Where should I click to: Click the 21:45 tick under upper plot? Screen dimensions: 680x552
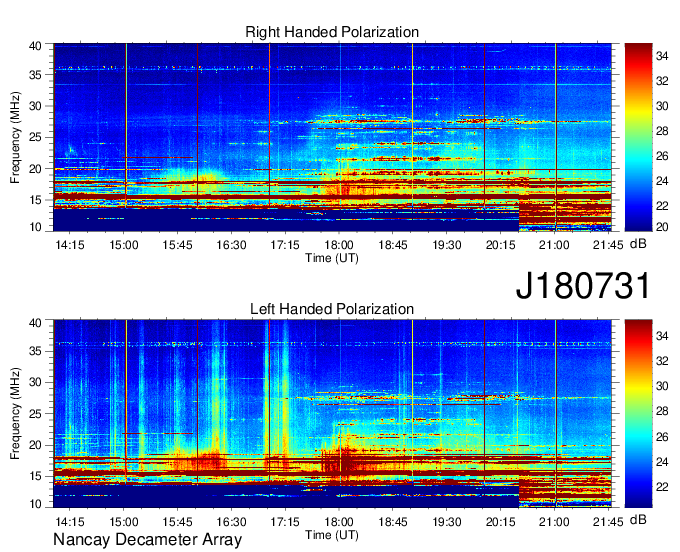coord(608,245)
